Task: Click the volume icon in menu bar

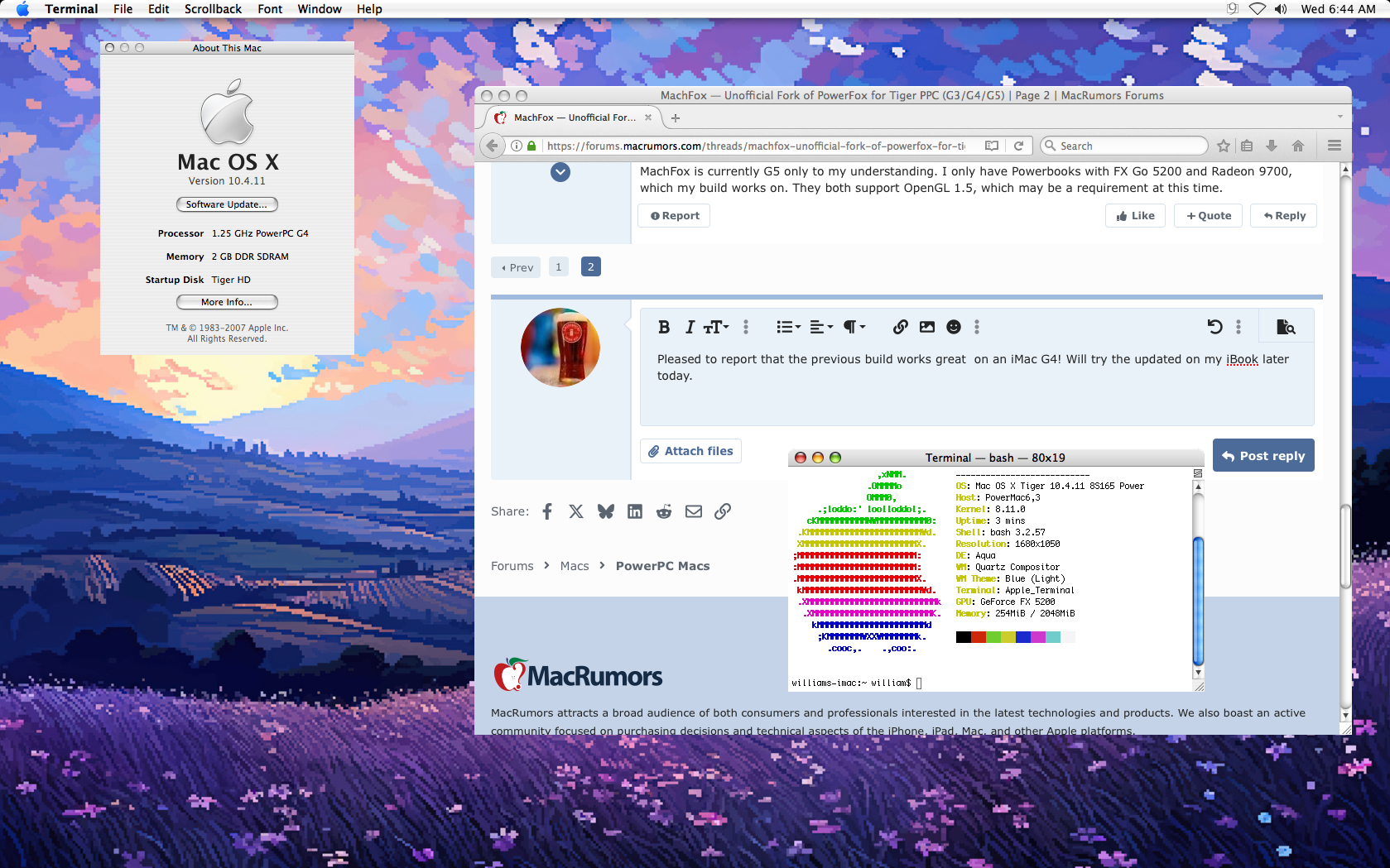Action: [1281, 9]
